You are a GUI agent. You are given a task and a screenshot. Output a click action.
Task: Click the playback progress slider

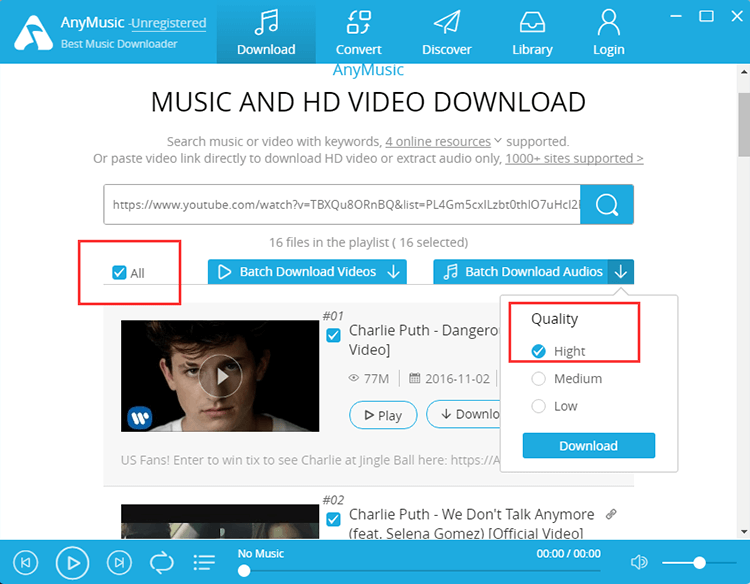point(420,571)
